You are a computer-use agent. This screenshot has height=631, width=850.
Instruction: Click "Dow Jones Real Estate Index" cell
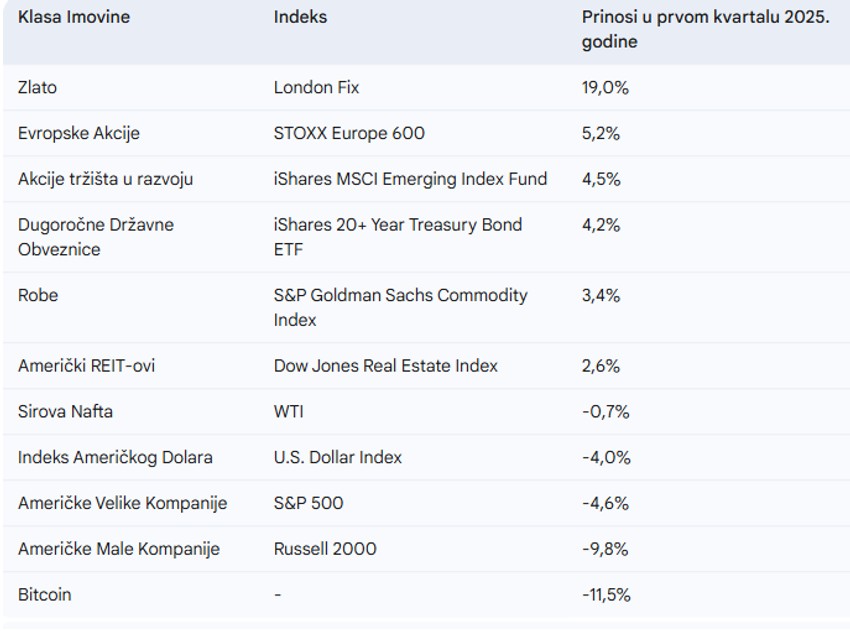coord(385,366)
